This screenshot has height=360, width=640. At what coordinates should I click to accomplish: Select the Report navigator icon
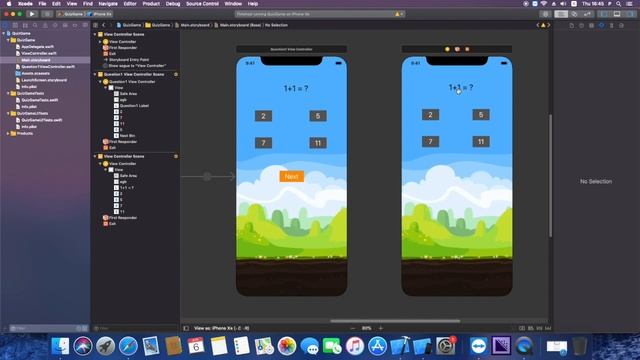[85, 25]
